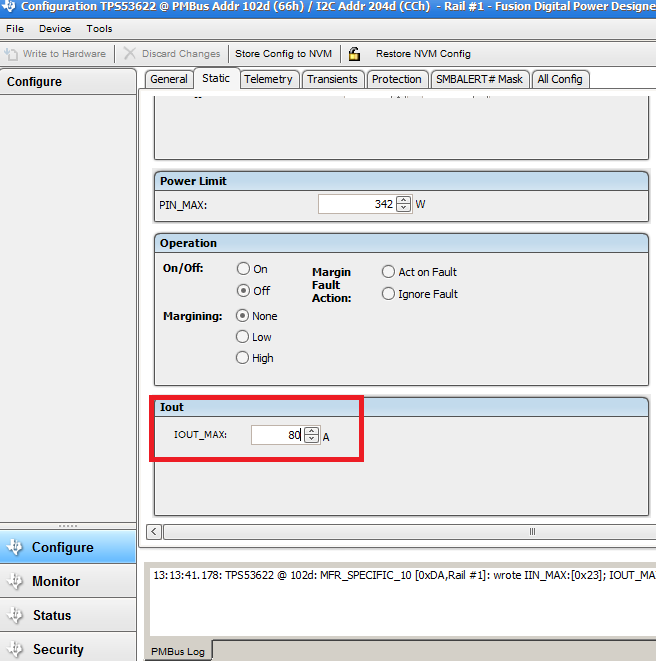Open the File menu
The height and width of the screenshot is (661, 656).
tap(15, 29)
